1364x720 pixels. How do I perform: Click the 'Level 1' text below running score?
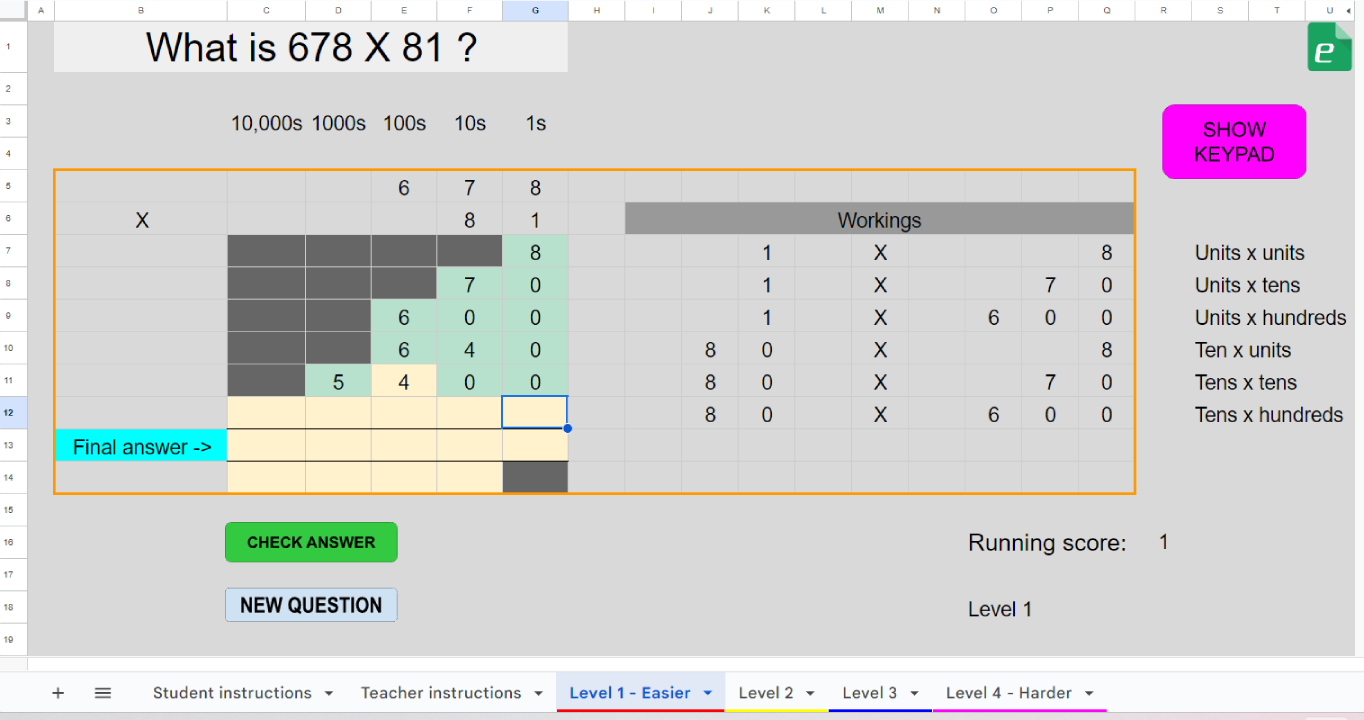1000,609
